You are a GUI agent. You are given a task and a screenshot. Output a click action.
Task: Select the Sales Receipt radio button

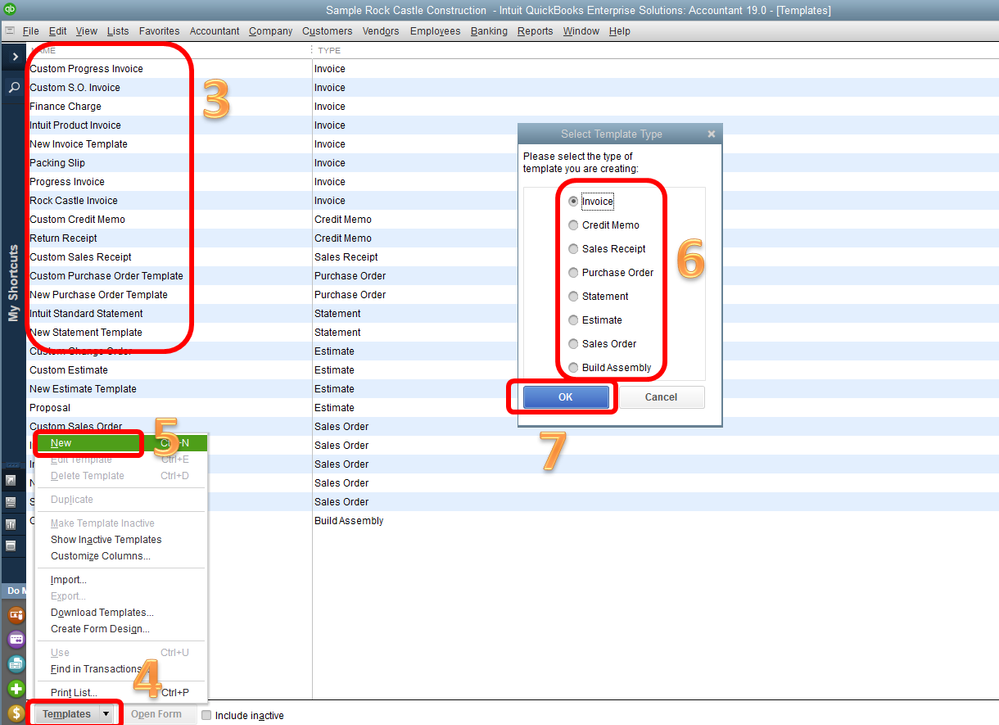point(573,248)
